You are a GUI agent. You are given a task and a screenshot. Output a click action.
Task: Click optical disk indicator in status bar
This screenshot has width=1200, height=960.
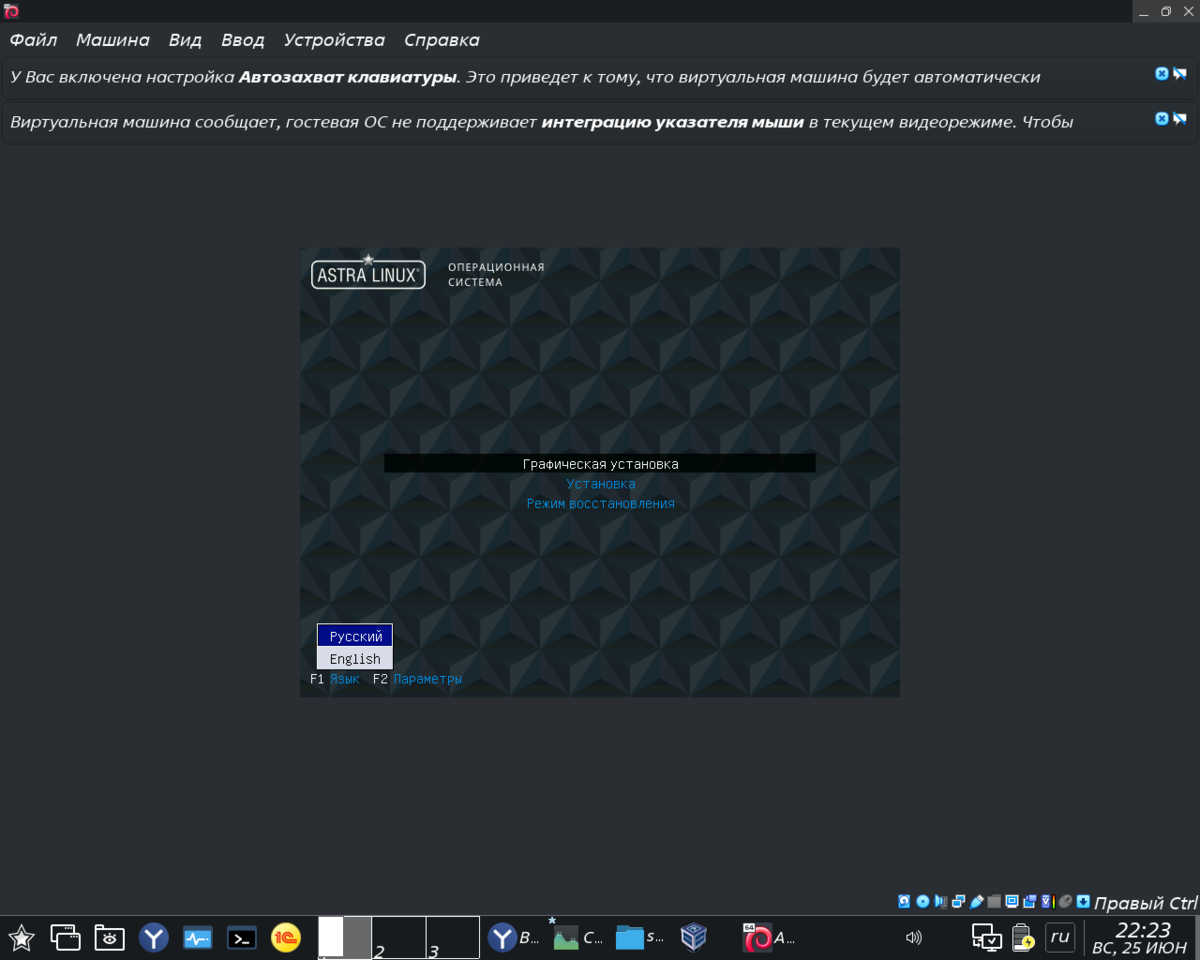pos(923,901)
